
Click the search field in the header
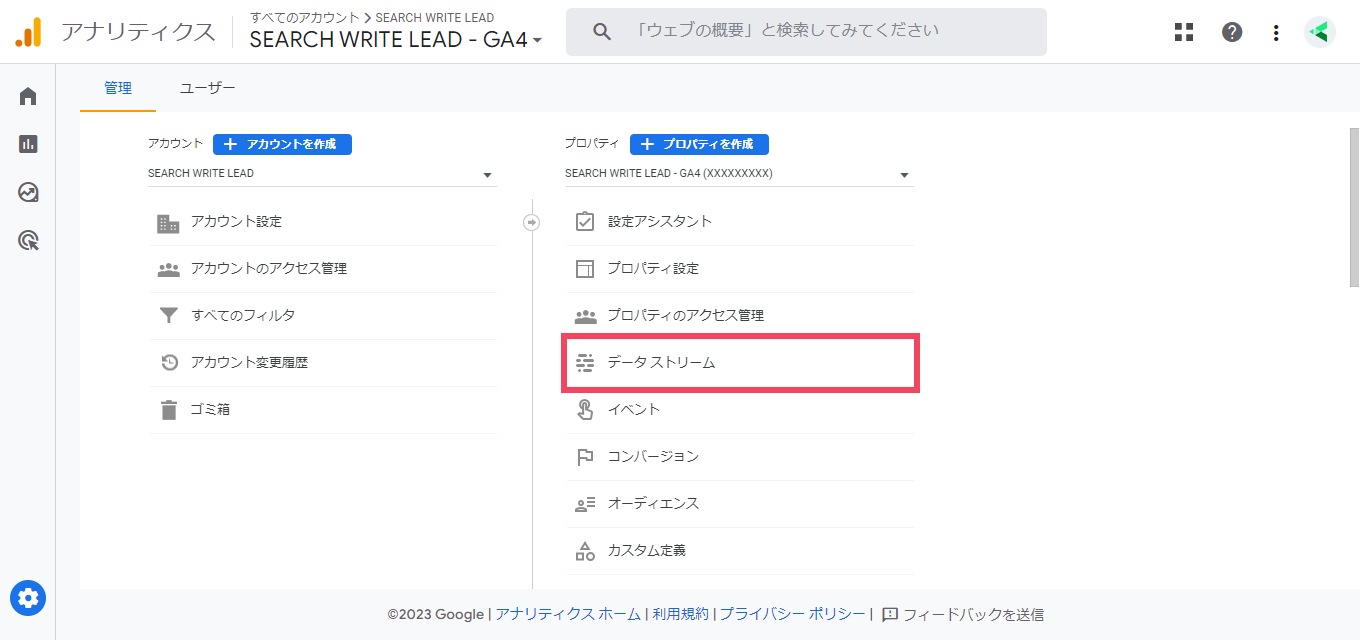pyautogui.click(x=806, y=32)
